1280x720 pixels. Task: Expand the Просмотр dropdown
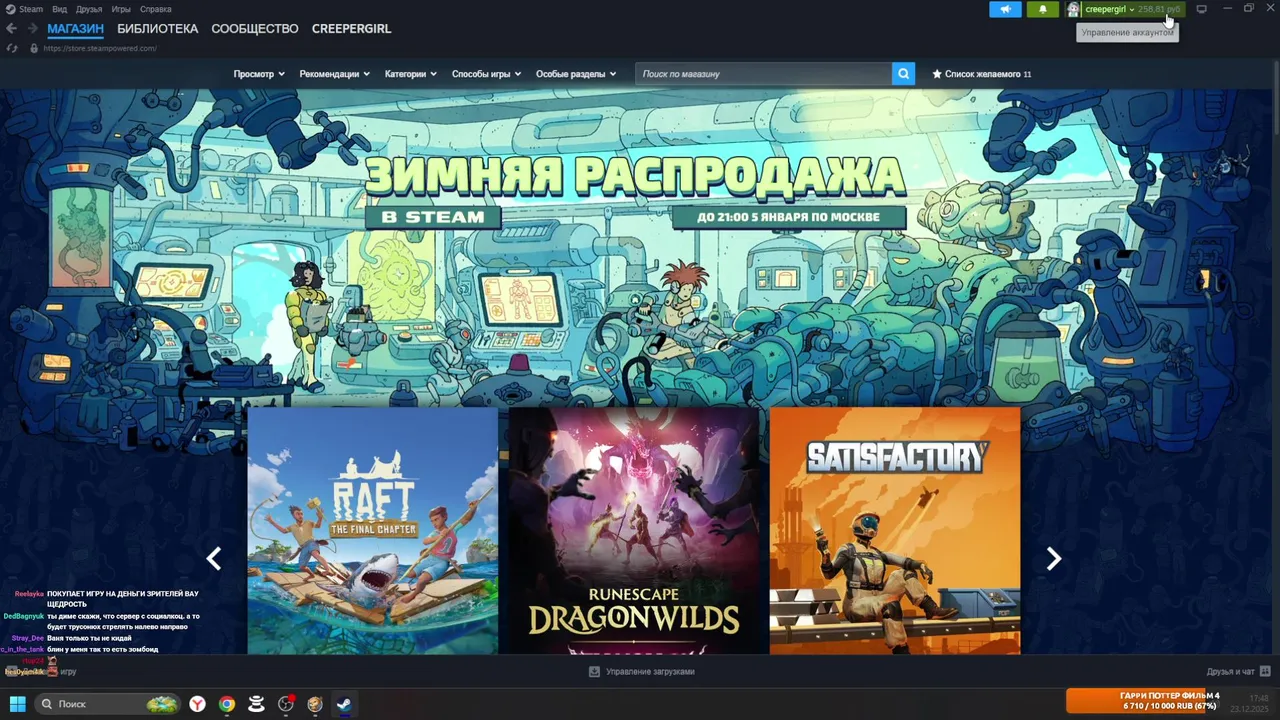pyautogui.click(x=259, y=74)
